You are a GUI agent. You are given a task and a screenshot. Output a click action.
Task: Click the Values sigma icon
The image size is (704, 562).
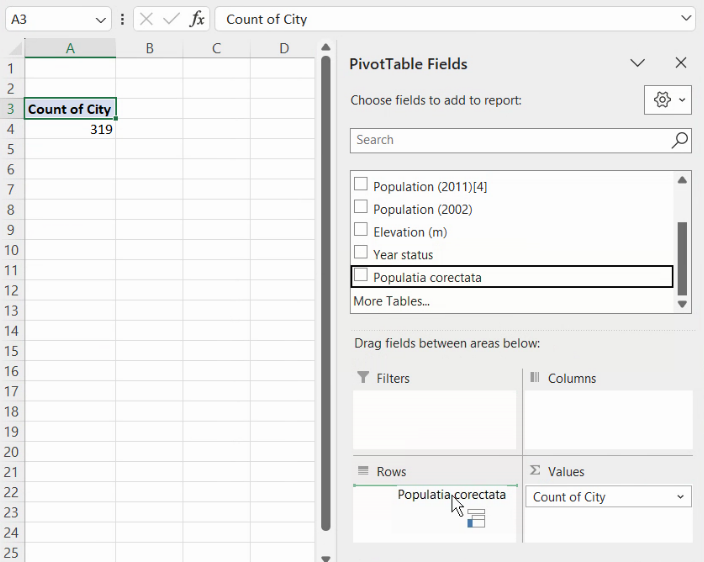[x=535, y=471]
